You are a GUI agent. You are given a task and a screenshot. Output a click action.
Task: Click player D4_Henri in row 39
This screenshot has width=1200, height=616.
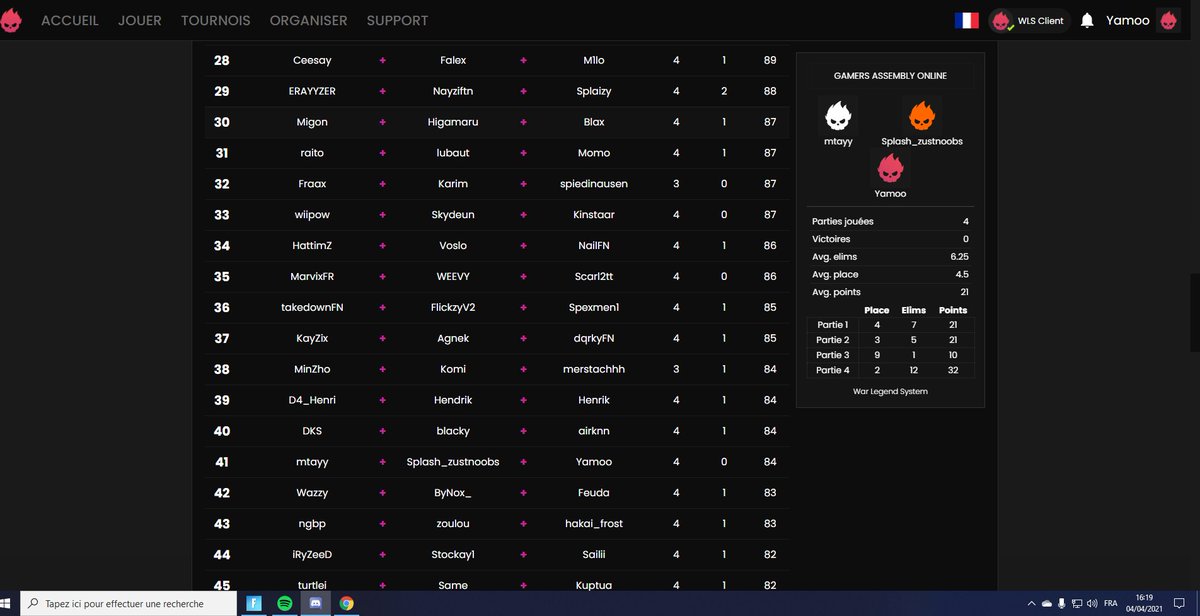pyautogui.click(x=312, y=401)
